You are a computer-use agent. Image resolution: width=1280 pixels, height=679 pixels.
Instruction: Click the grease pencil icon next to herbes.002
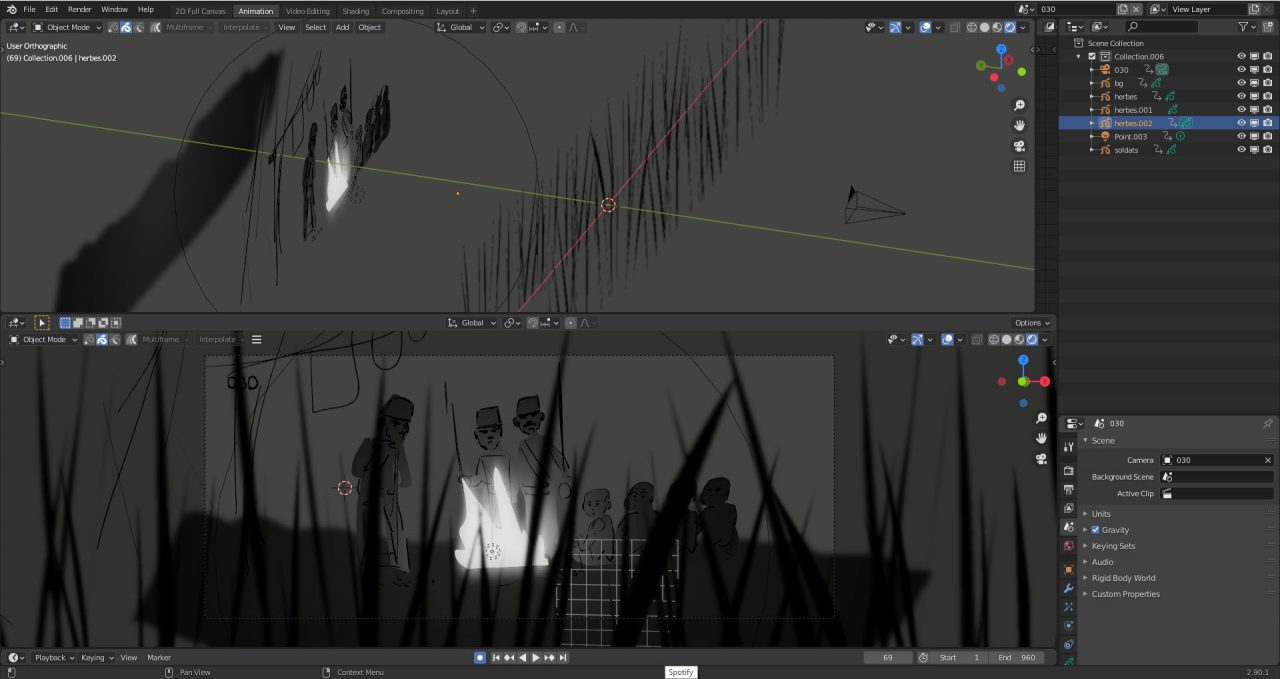point(1186,122)
